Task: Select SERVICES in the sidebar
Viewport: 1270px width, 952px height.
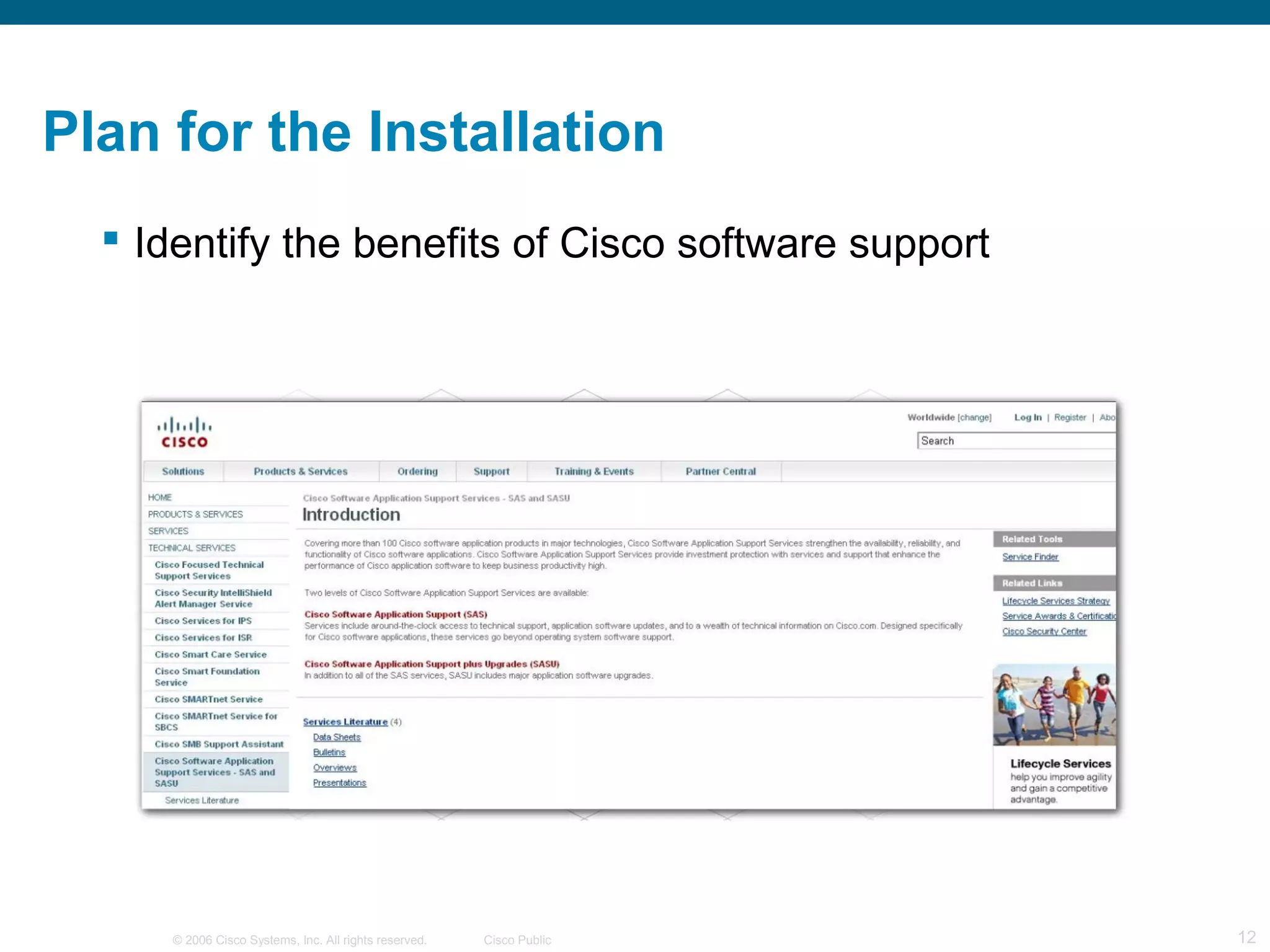Action: point(168,531)
